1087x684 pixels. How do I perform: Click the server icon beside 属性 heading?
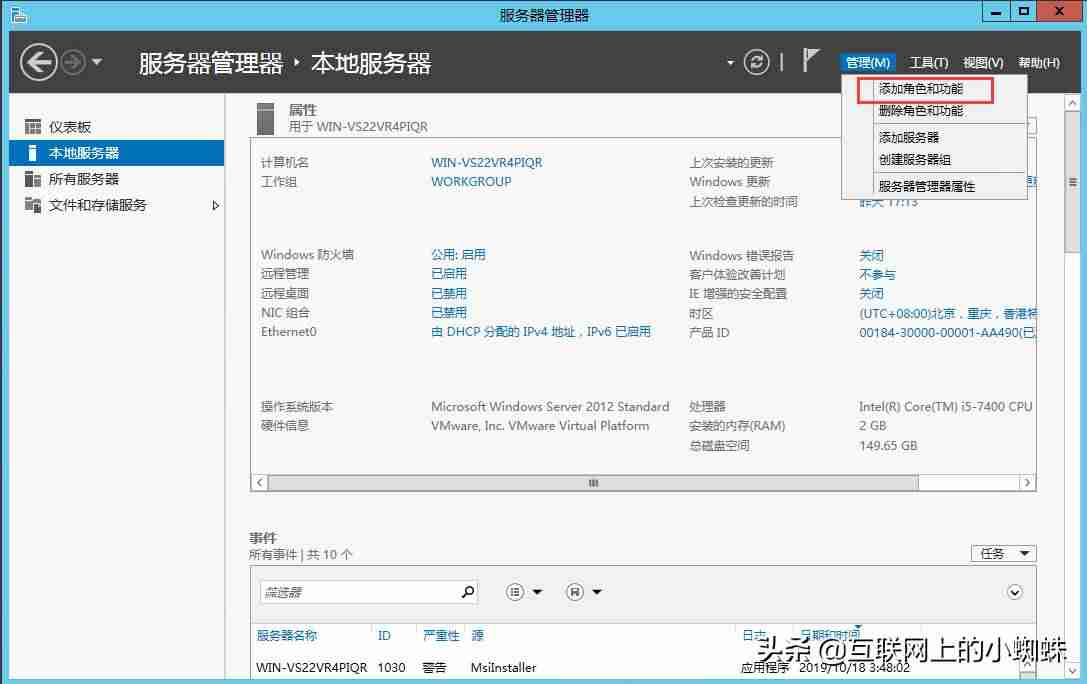pos(265,119)
